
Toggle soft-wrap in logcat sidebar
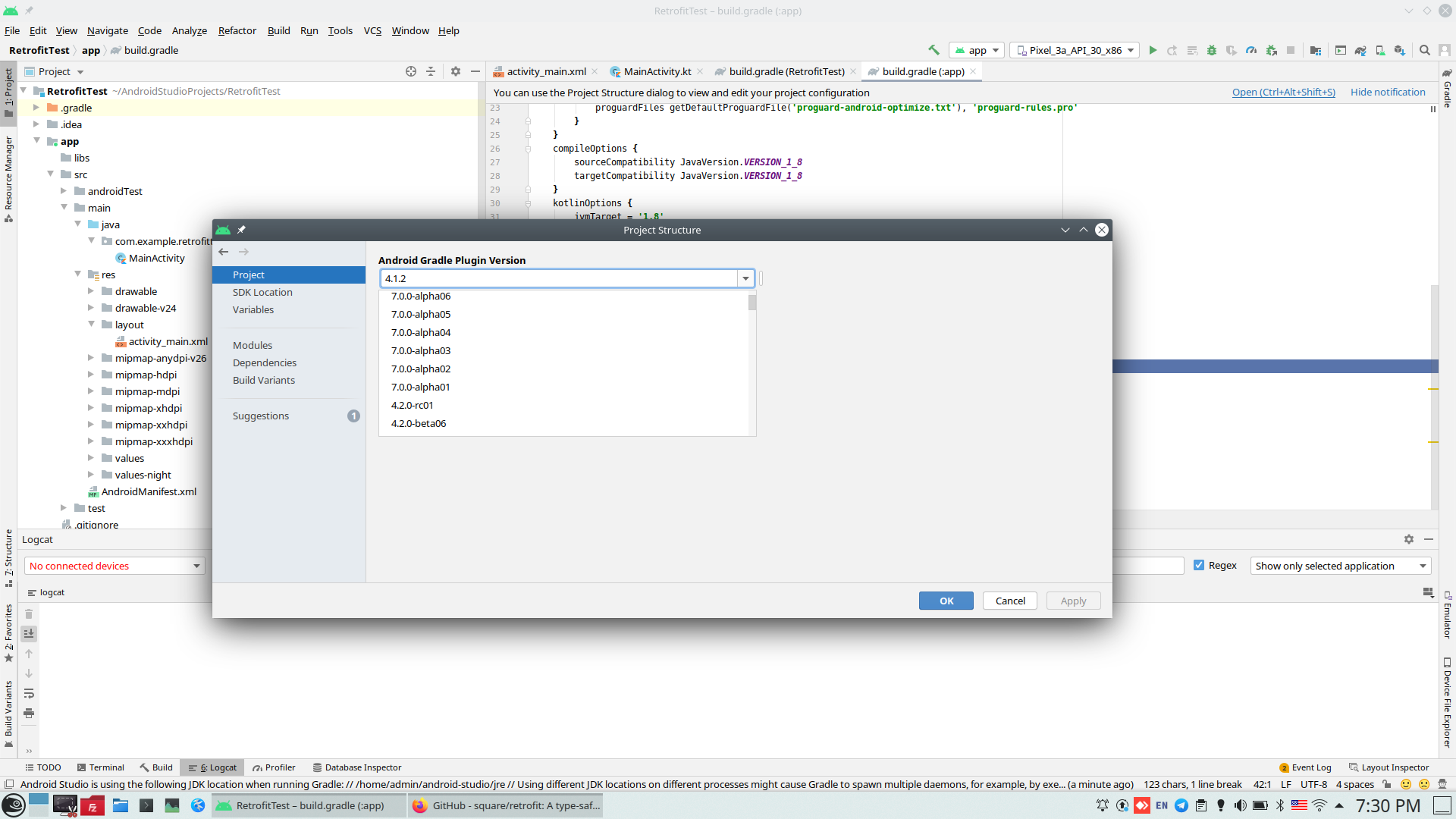(29, 693)
